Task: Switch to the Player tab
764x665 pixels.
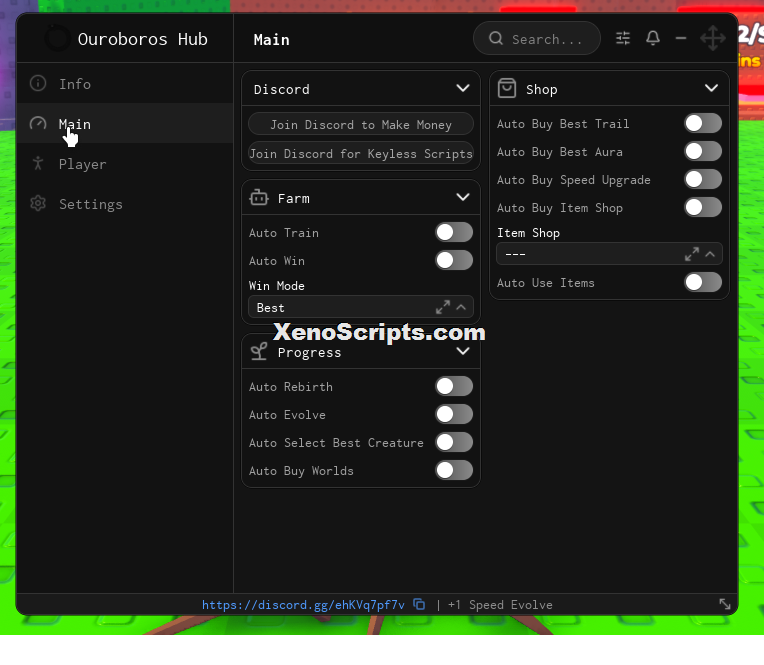Action: 125,164
